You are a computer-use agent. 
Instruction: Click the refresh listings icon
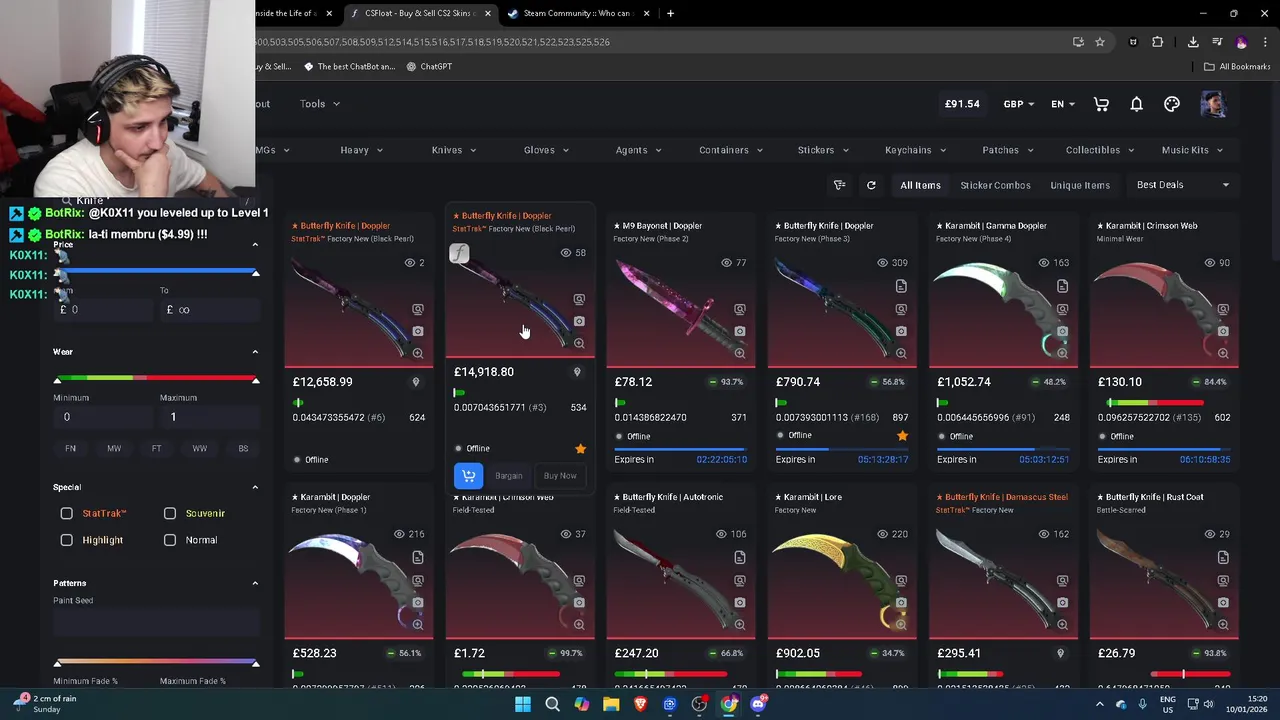click(x=871, y=185)
